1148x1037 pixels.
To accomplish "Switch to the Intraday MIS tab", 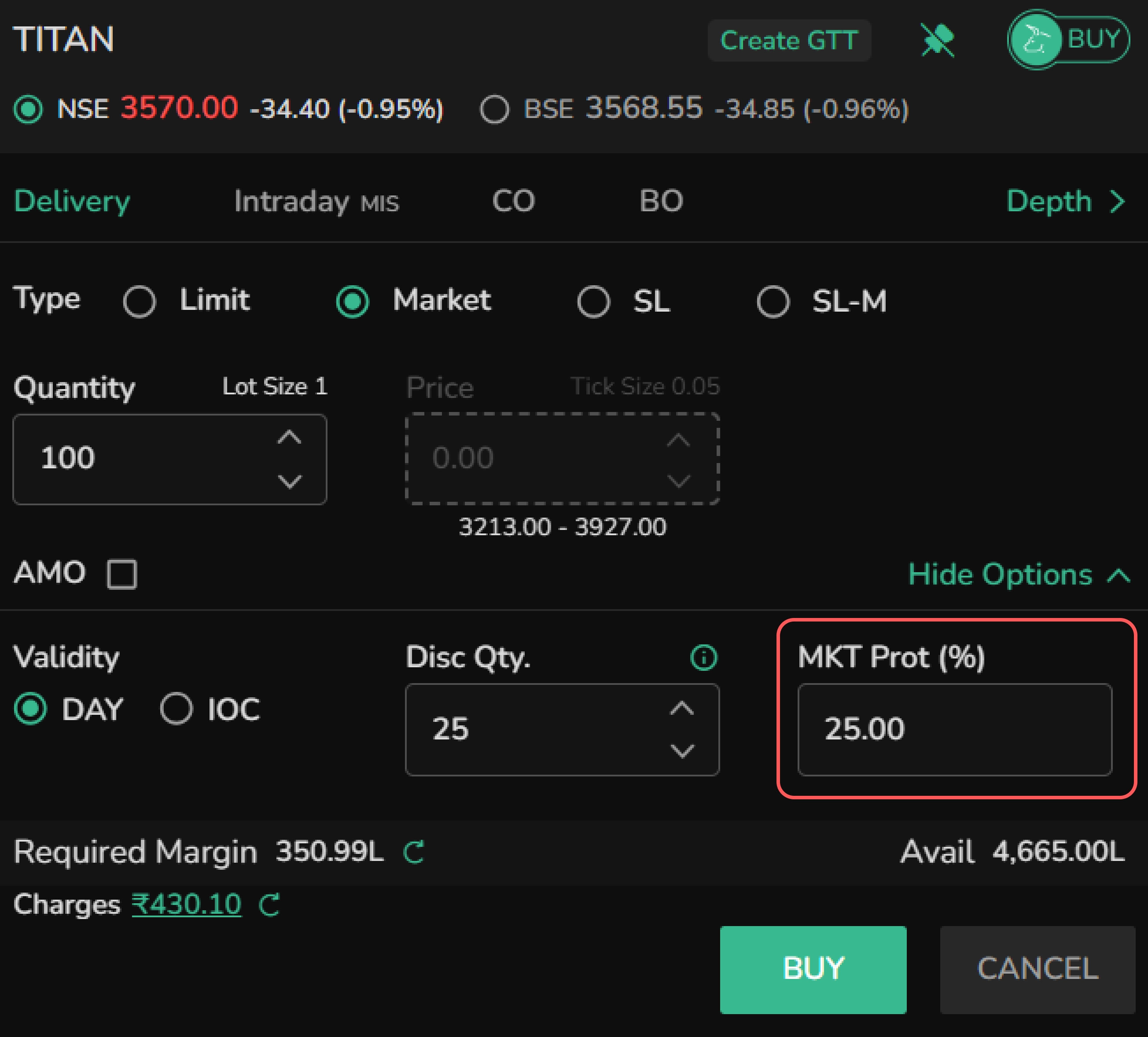I will (x=316, y=201).
